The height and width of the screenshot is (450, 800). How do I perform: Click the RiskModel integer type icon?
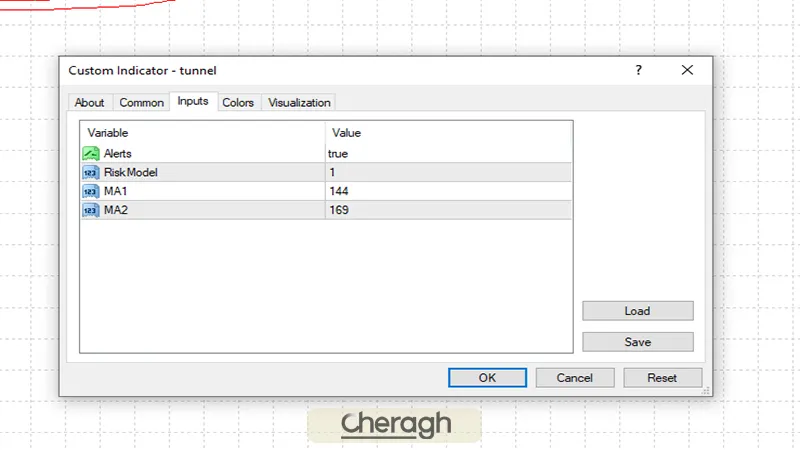click(x=90, y=172)
